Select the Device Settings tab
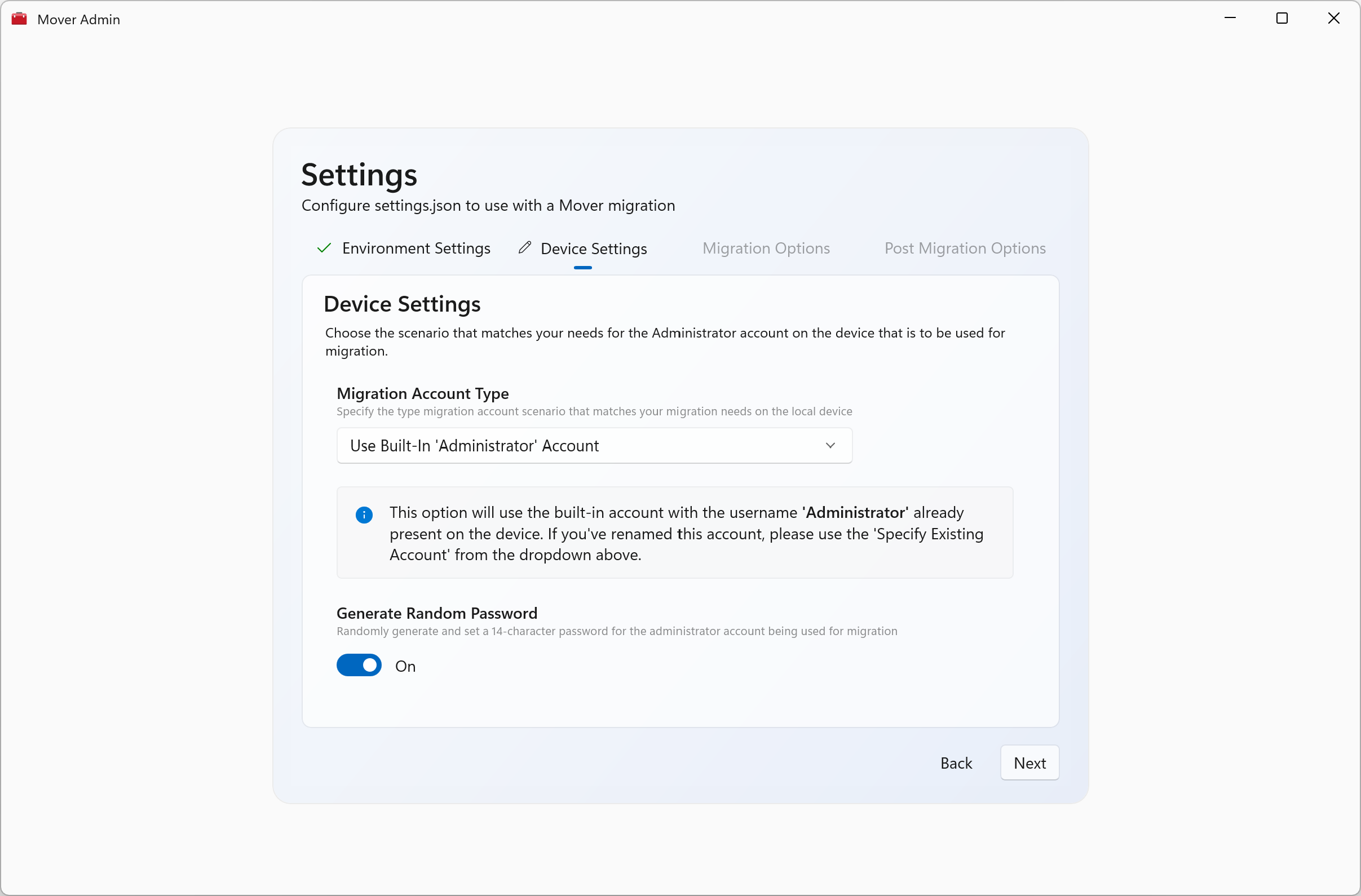 [x=593, y=249]
